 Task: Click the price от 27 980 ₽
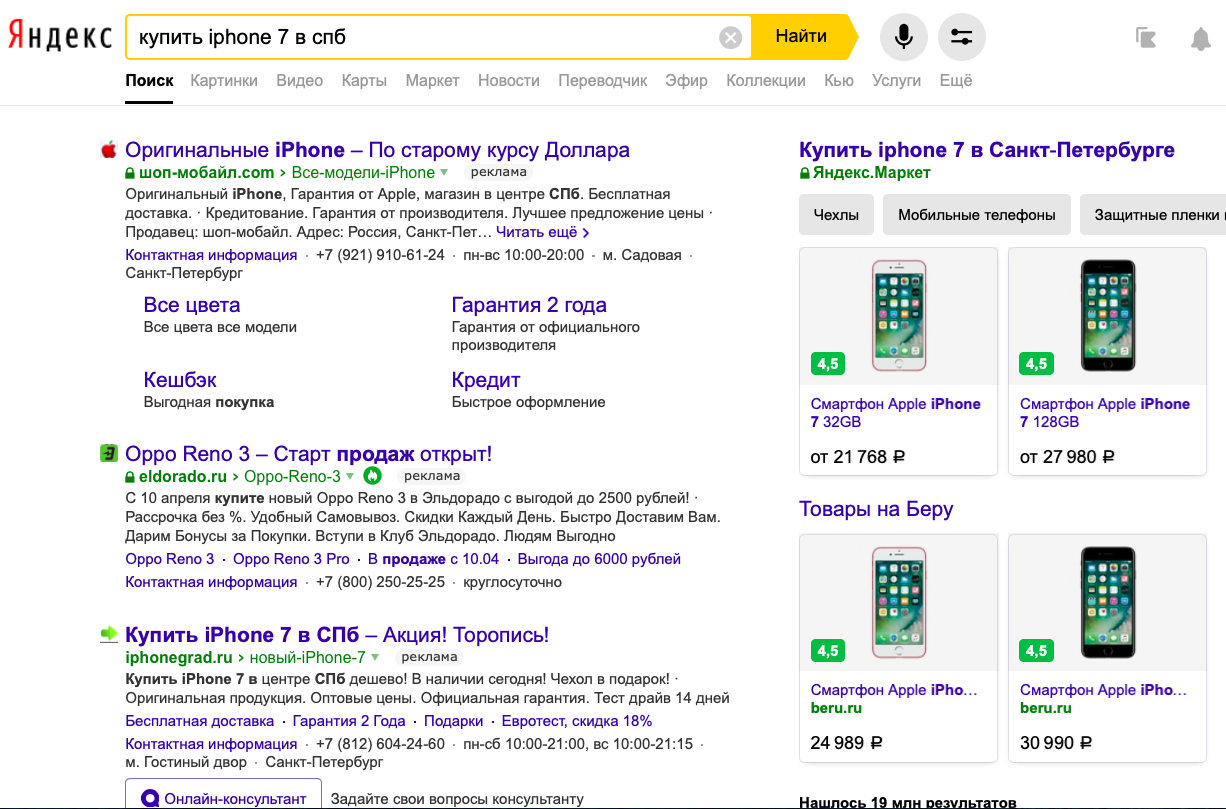point(1067,457)
